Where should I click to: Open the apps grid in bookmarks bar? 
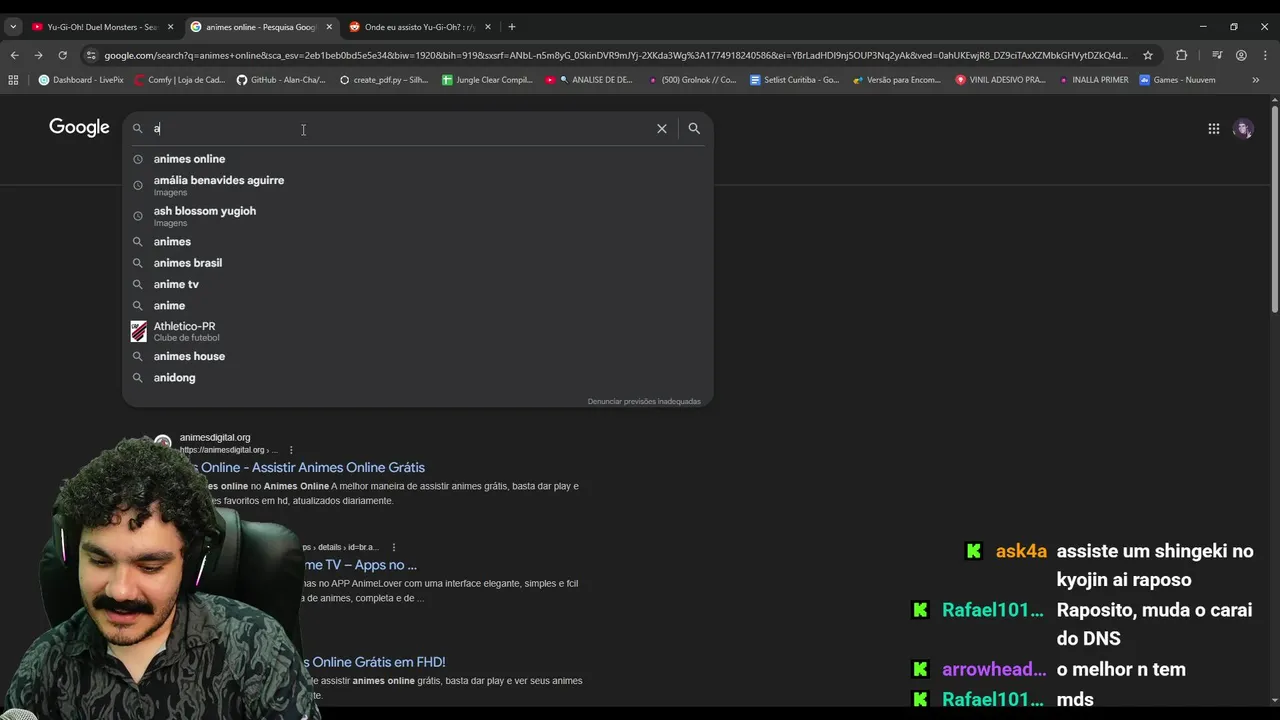(x=13, y=80)
